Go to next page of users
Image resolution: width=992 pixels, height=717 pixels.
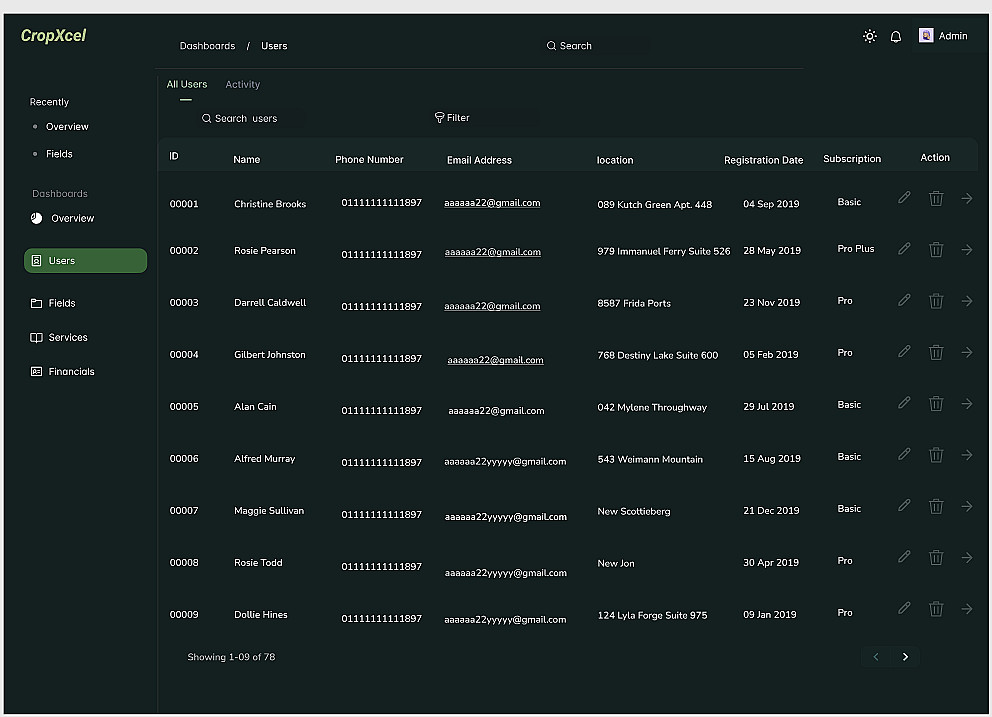905,656
